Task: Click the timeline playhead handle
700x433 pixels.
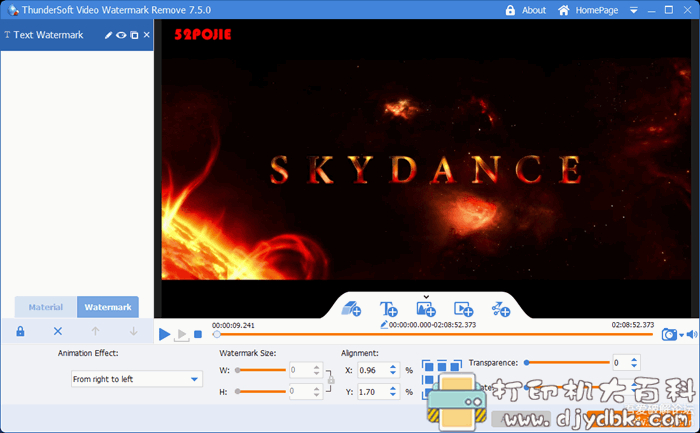Action: point(217,334)
